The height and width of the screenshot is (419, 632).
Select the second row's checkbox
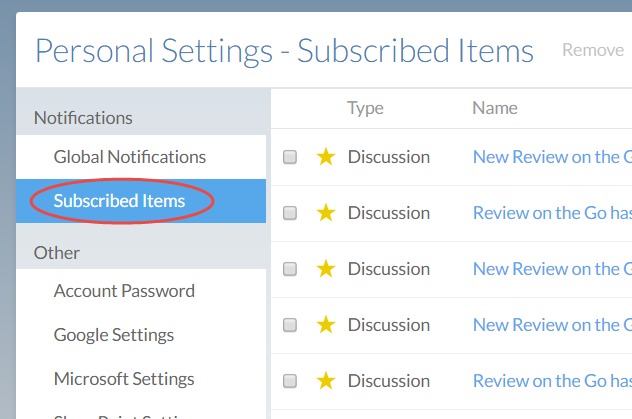click(x=290, y=213)
